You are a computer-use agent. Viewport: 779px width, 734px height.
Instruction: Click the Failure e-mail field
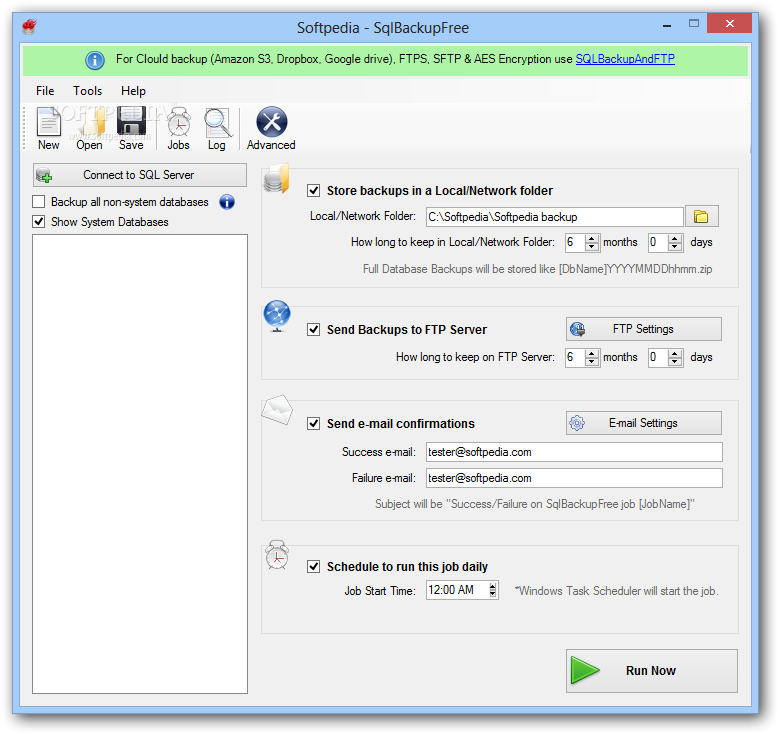574,478
